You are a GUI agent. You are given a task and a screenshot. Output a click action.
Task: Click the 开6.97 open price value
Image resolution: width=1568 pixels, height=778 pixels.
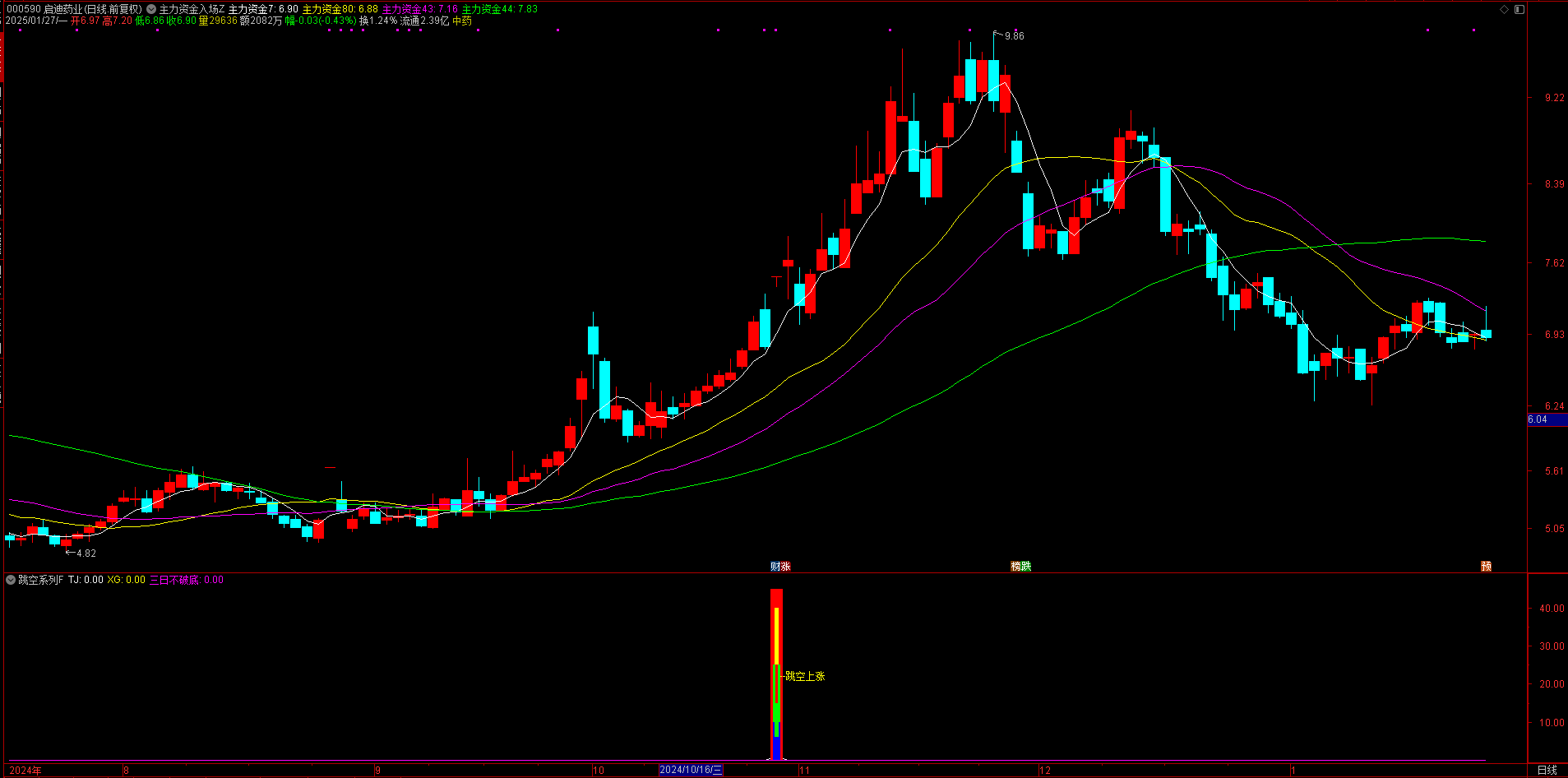click(x=86, y=21)
